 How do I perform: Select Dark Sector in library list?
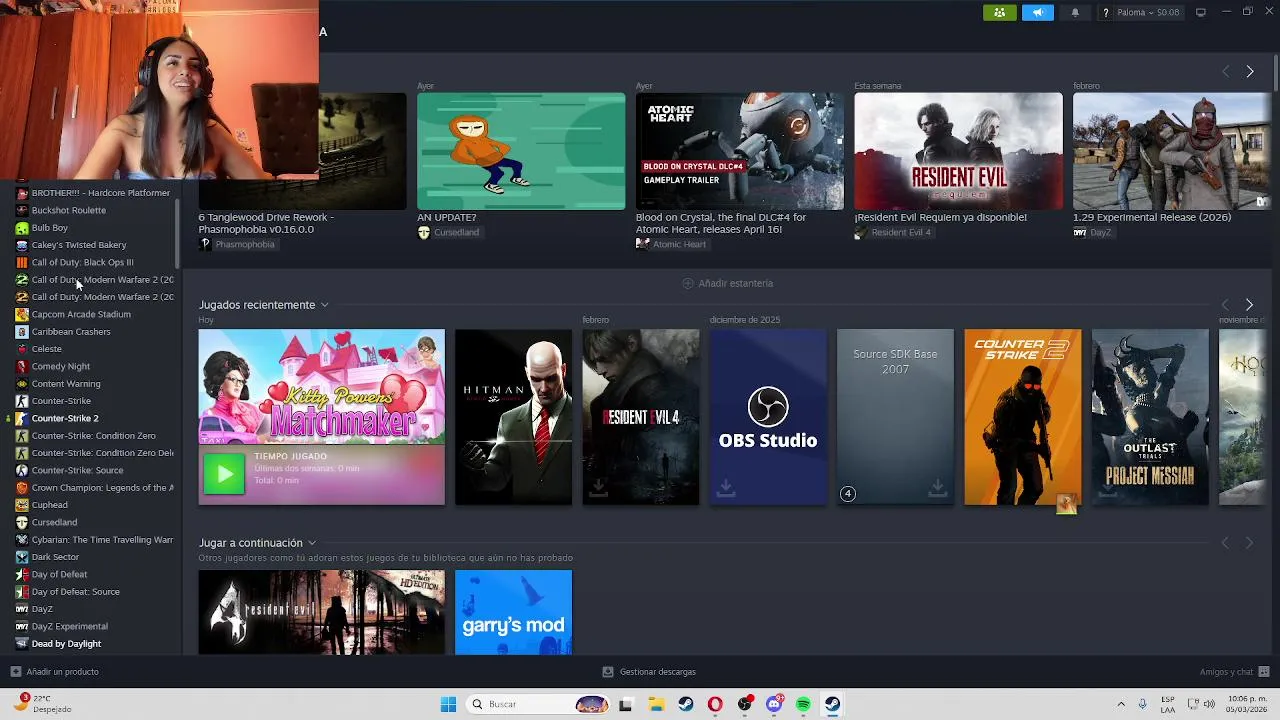[55, 557]
